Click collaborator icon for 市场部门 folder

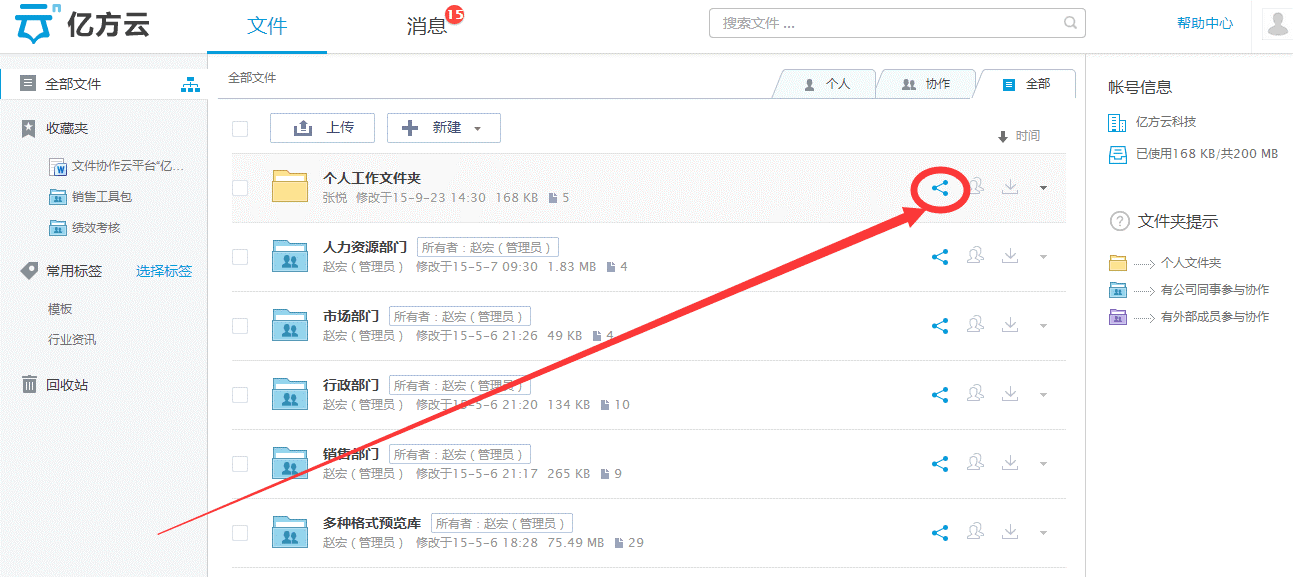point(975,325)
